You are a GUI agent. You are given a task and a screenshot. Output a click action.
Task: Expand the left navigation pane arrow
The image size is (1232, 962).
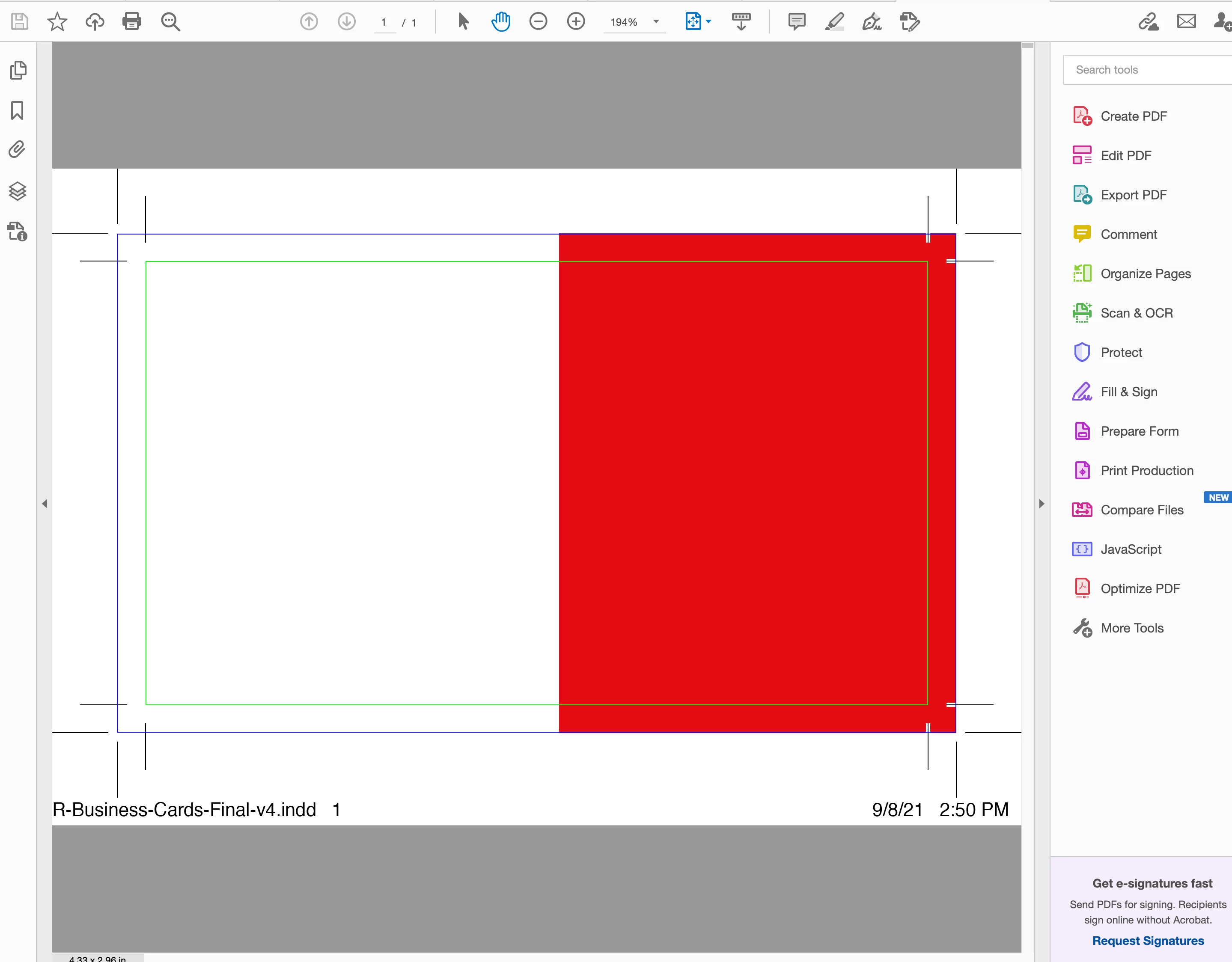point(45,504)
